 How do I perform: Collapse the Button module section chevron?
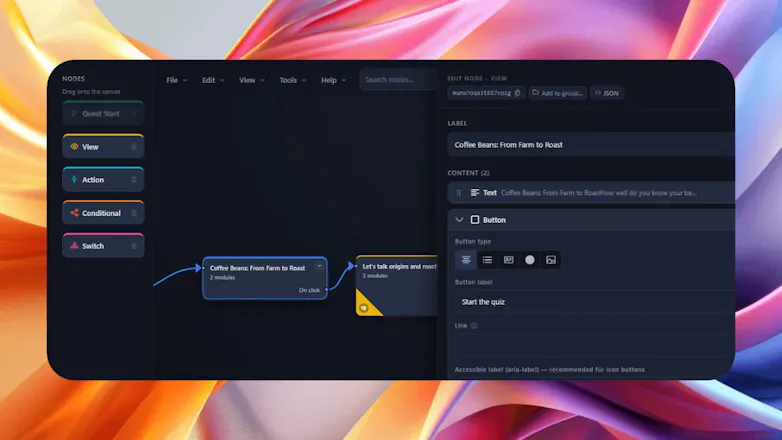pos(459,220)
